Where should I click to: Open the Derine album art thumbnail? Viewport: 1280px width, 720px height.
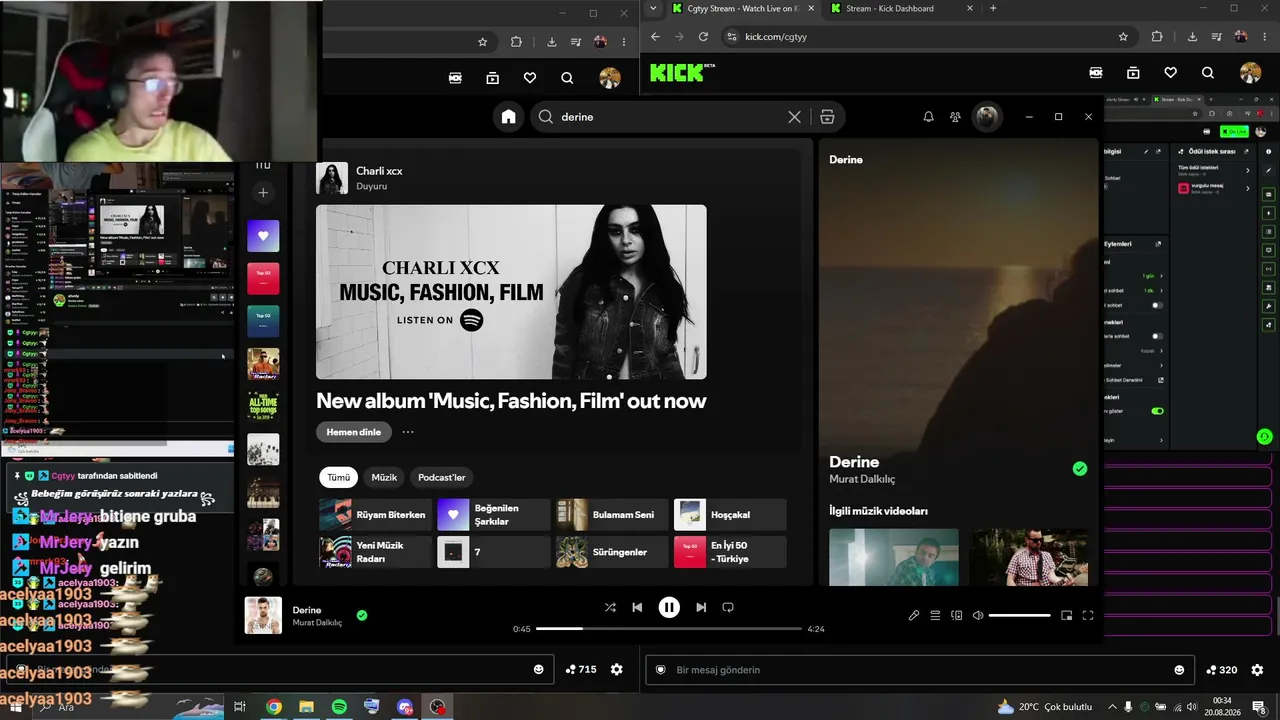point(264,616)
